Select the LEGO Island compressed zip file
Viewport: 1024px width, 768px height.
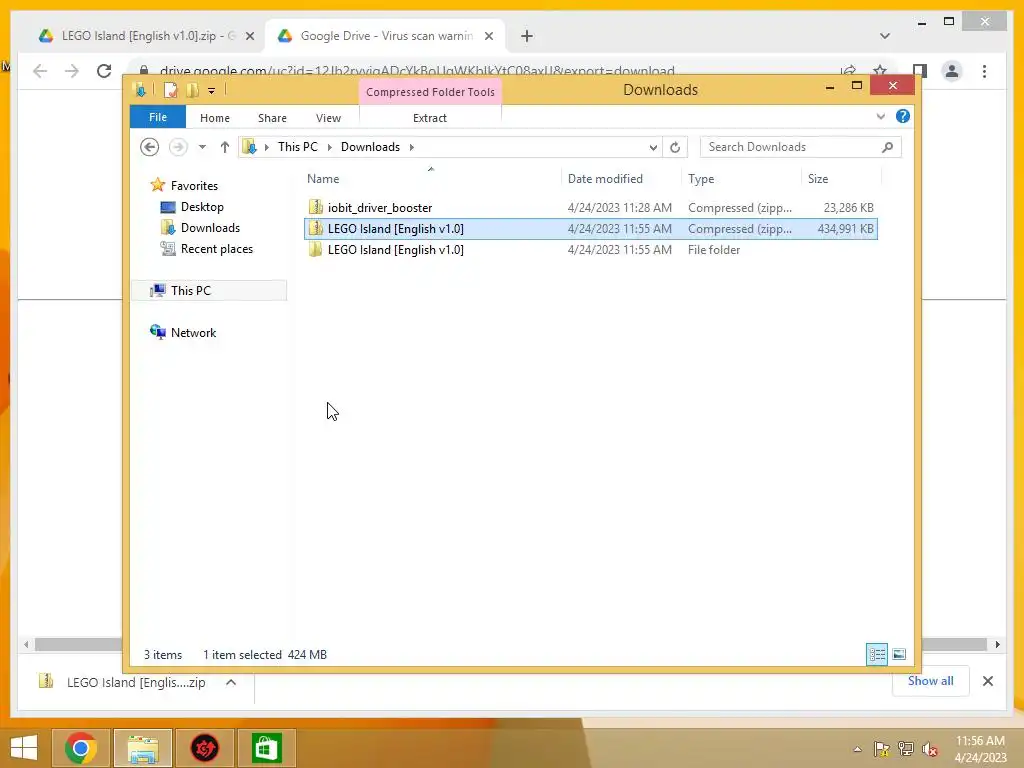point(590,229)
